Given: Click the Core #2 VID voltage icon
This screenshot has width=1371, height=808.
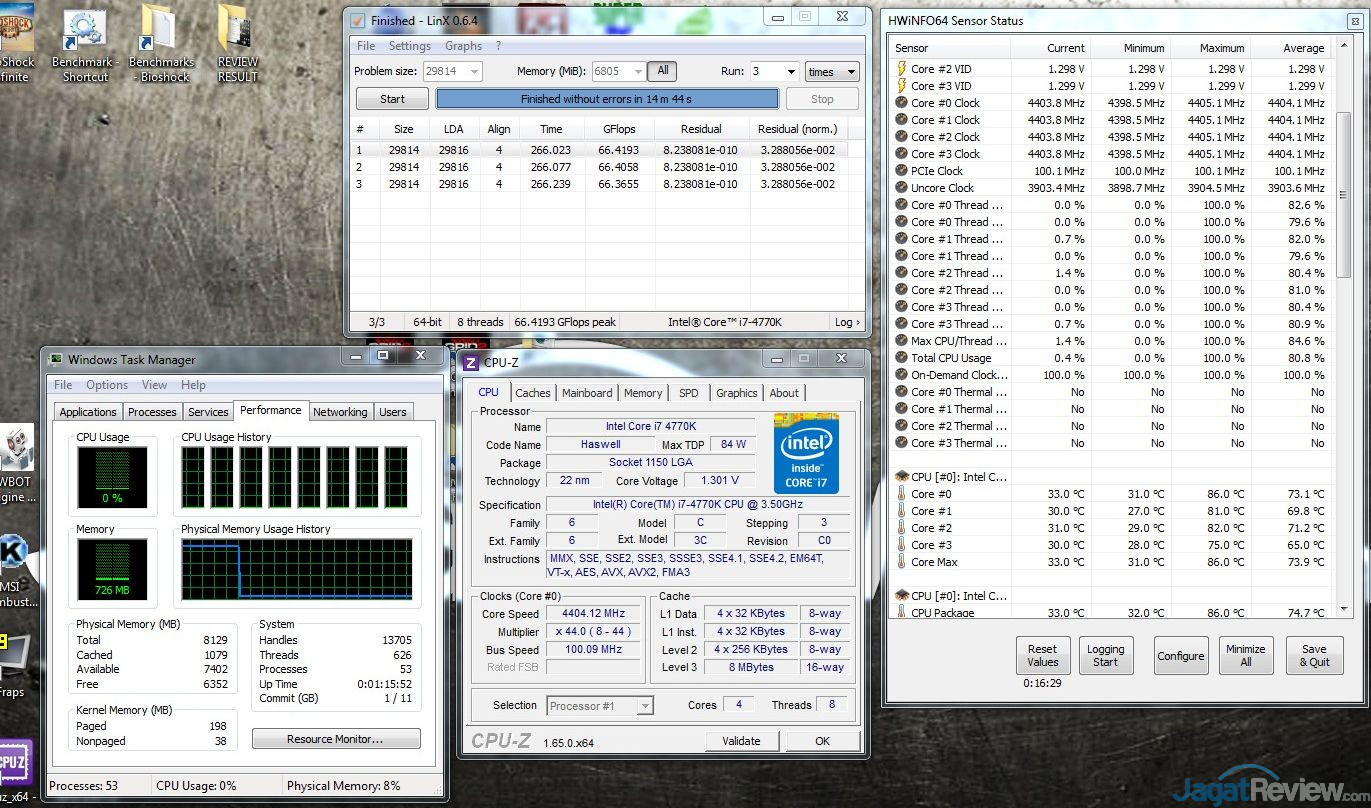Looking at the screenshot, I should click(901, 69).
